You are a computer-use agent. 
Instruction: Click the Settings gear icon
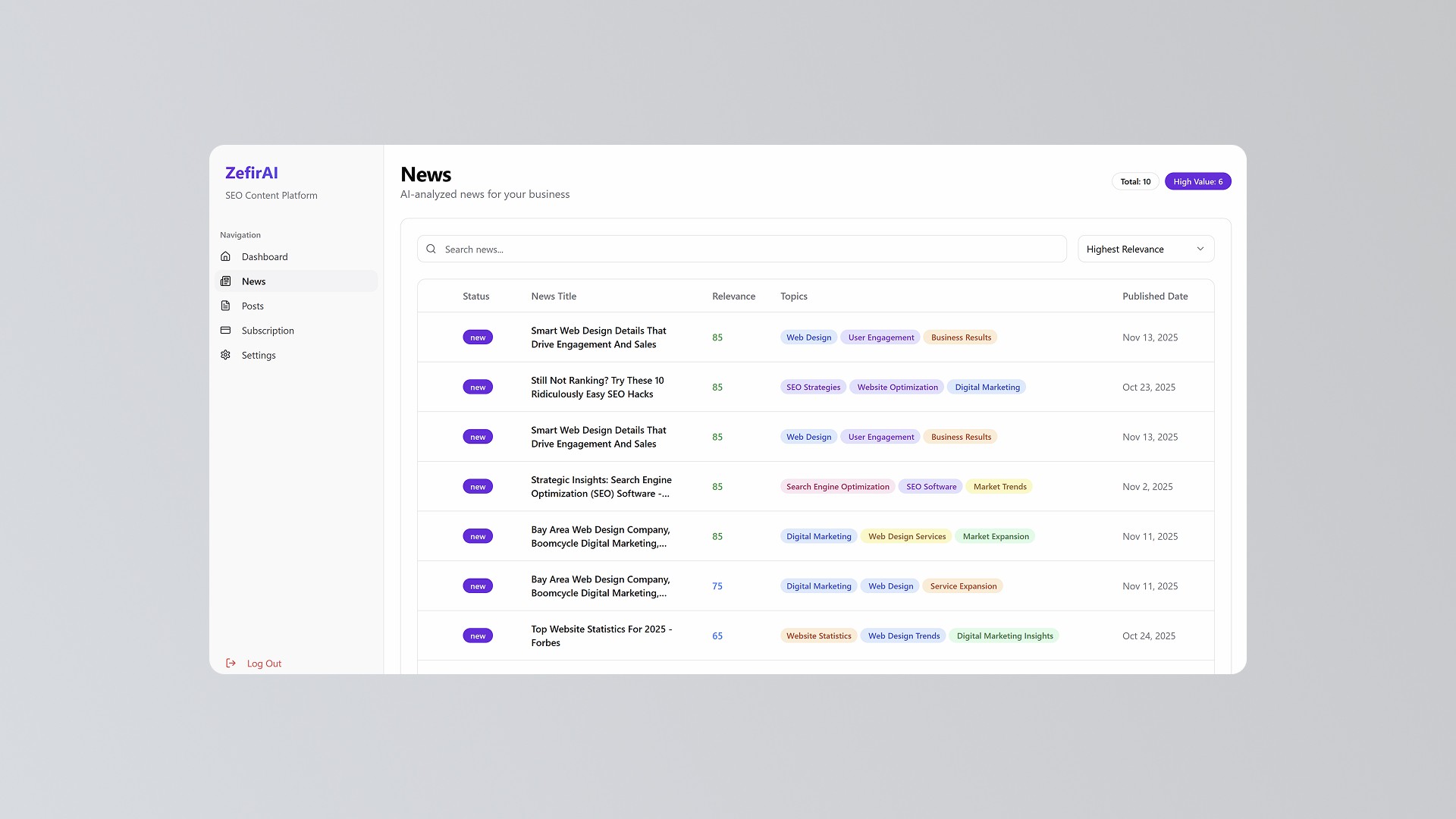pyautogui.click(x=225, y=355)
